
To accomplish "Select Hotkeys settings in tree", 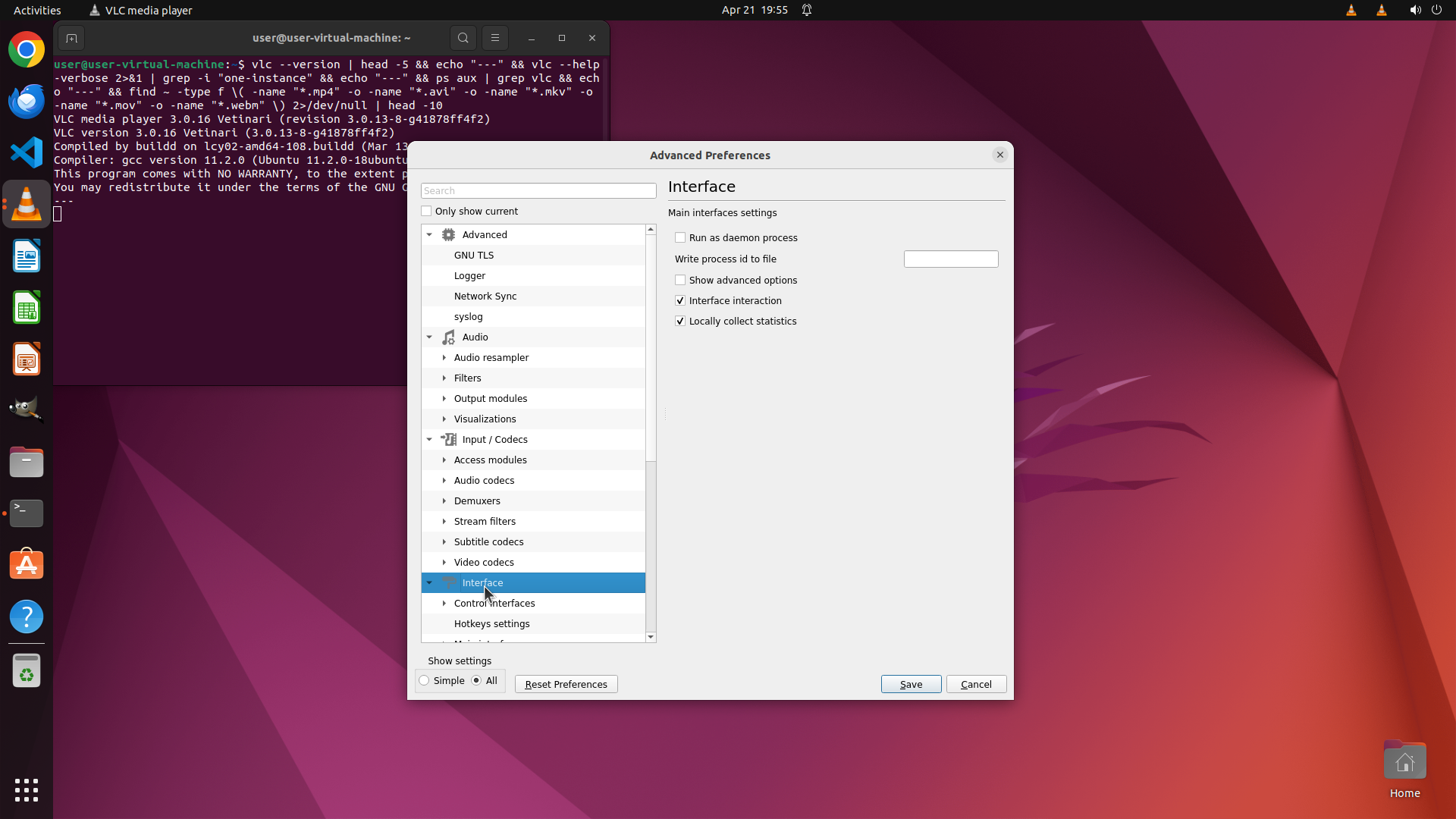I will click(x=491, y=624).
